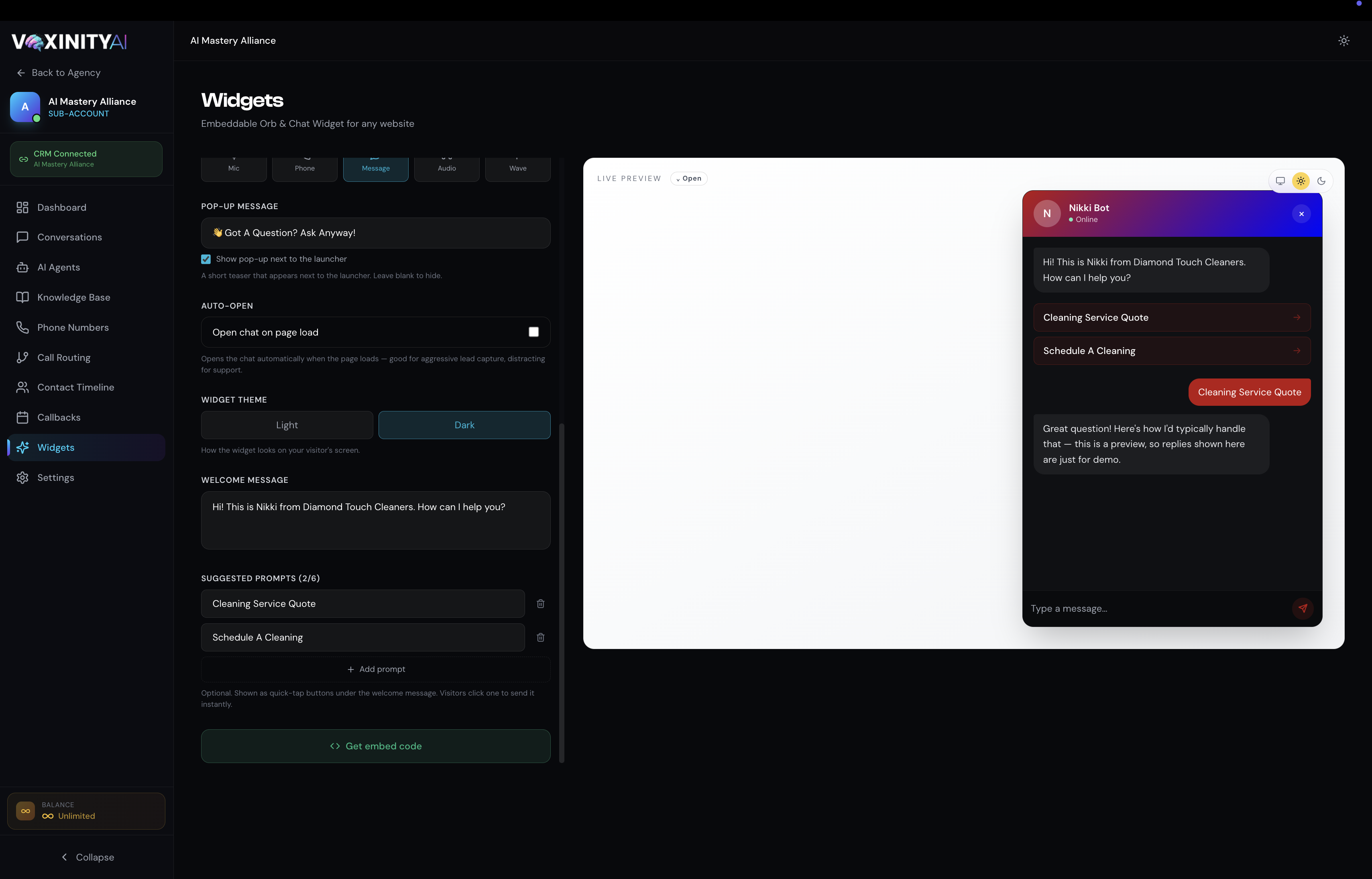Uncheck Show pop-up next to the launcher
This screenshot has width=1372, height=879.
(206, 259)
